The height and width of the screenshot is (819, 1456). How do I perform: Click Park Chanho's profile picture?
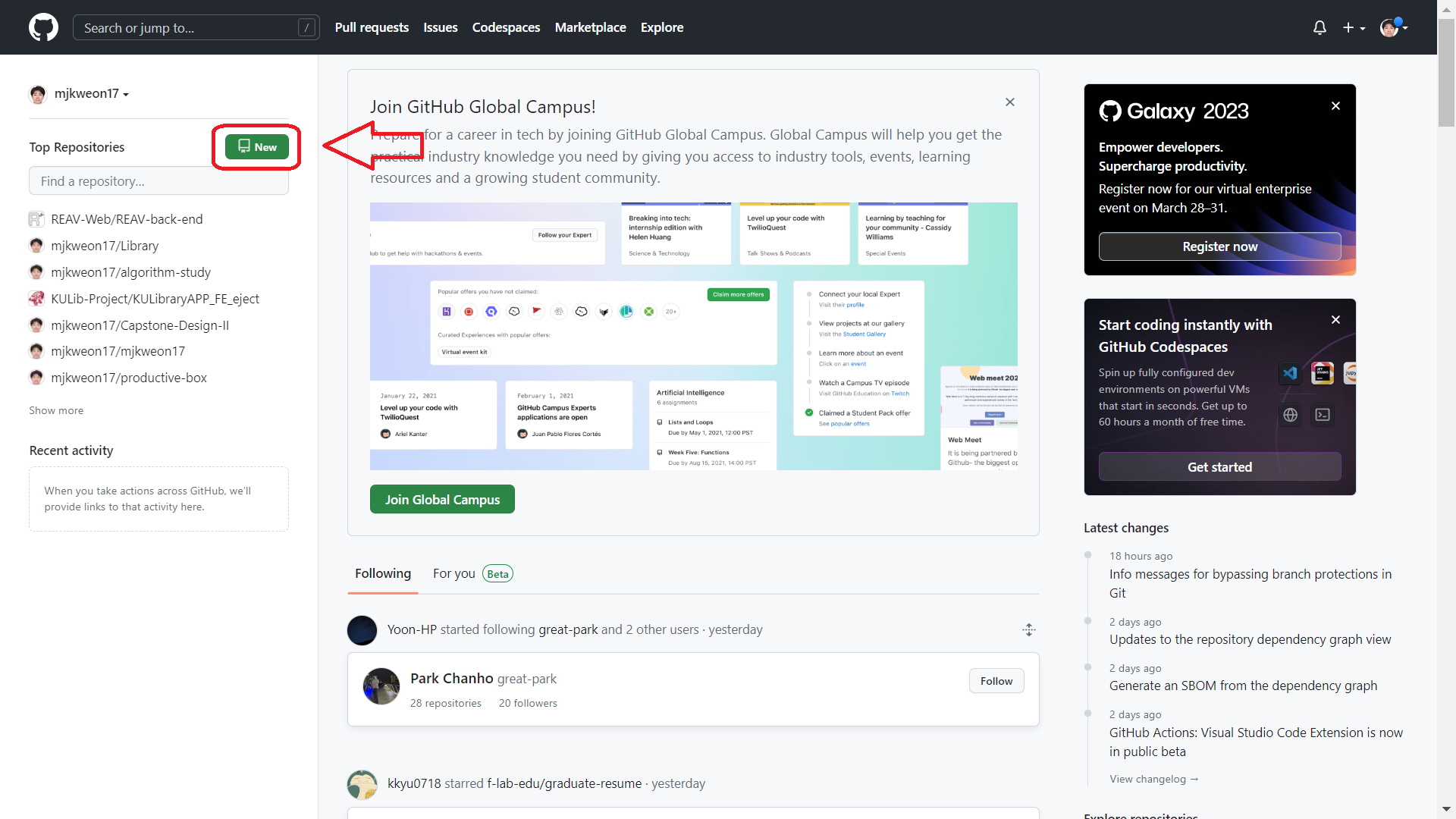point(381,686)
